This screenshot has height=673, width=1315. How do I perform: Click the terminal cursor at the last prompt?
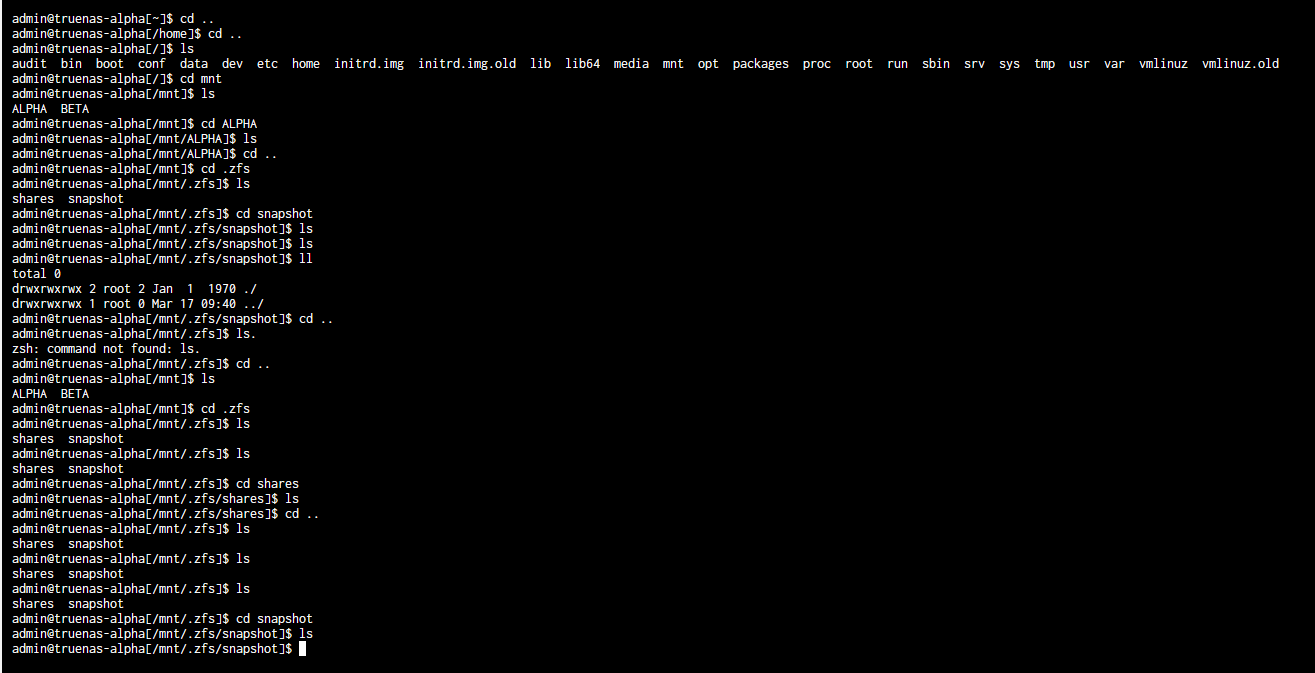click(302, 649)
